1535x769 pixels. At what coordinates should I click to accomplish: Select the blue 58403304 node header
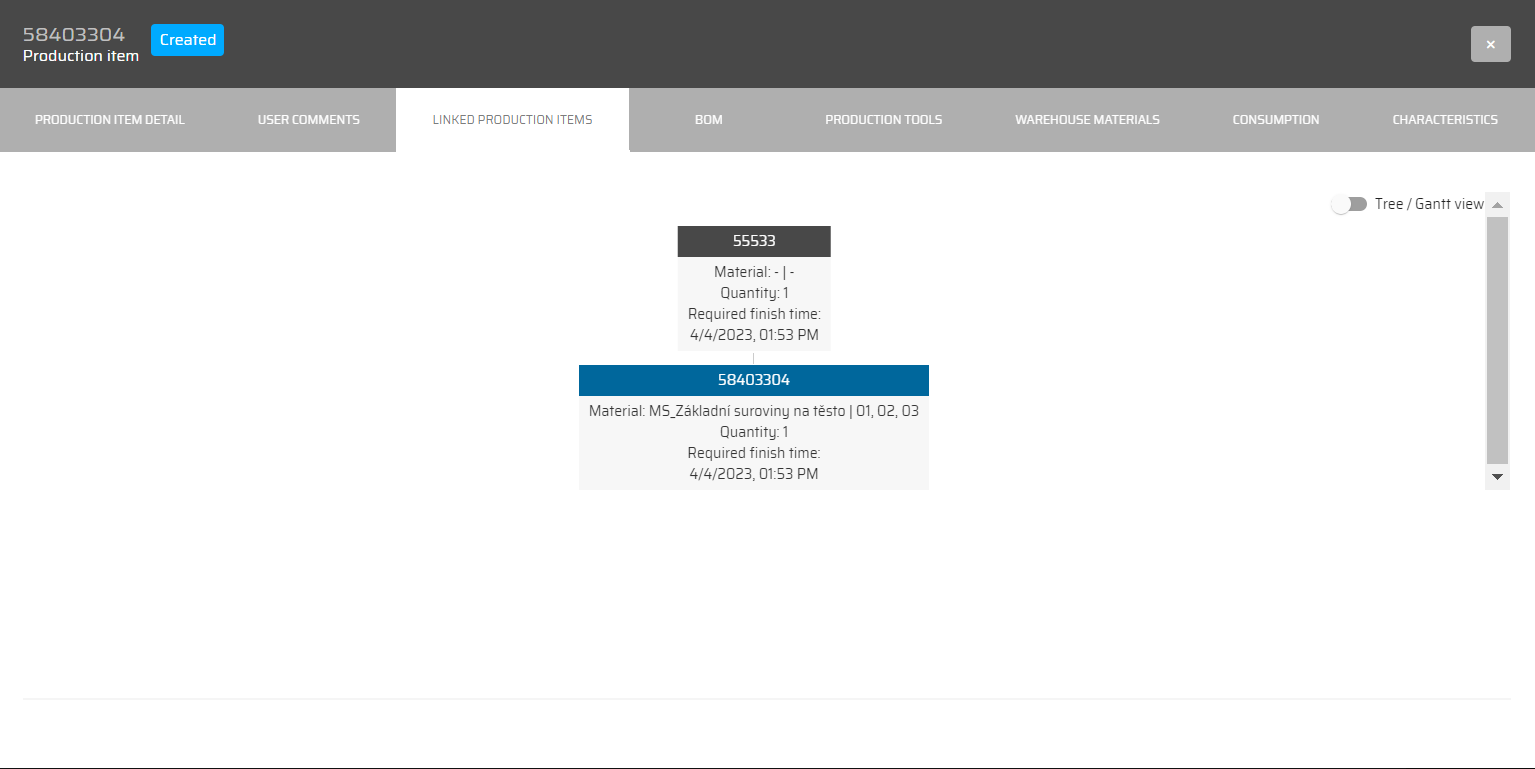754,380
